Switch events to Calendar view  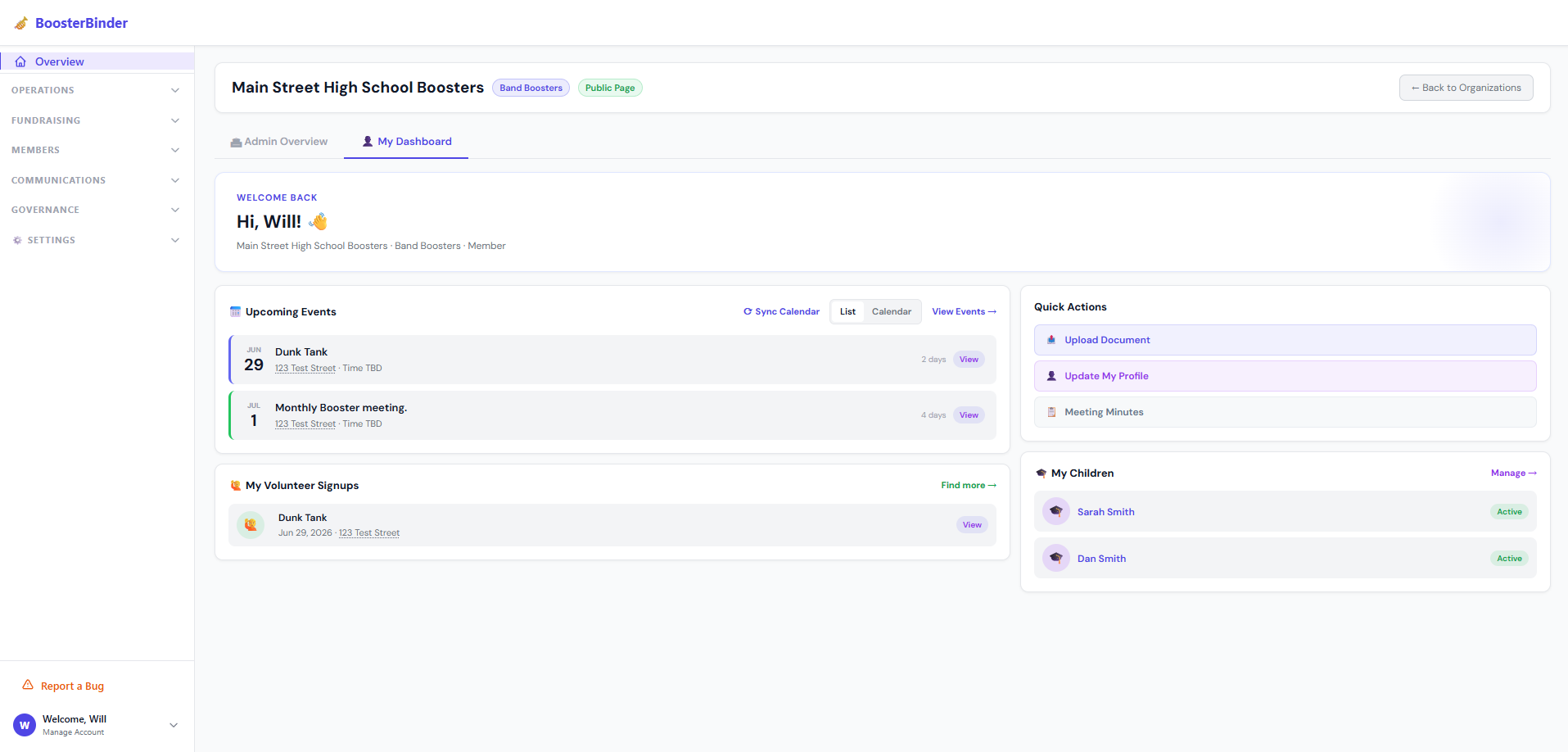click(892, 311)
